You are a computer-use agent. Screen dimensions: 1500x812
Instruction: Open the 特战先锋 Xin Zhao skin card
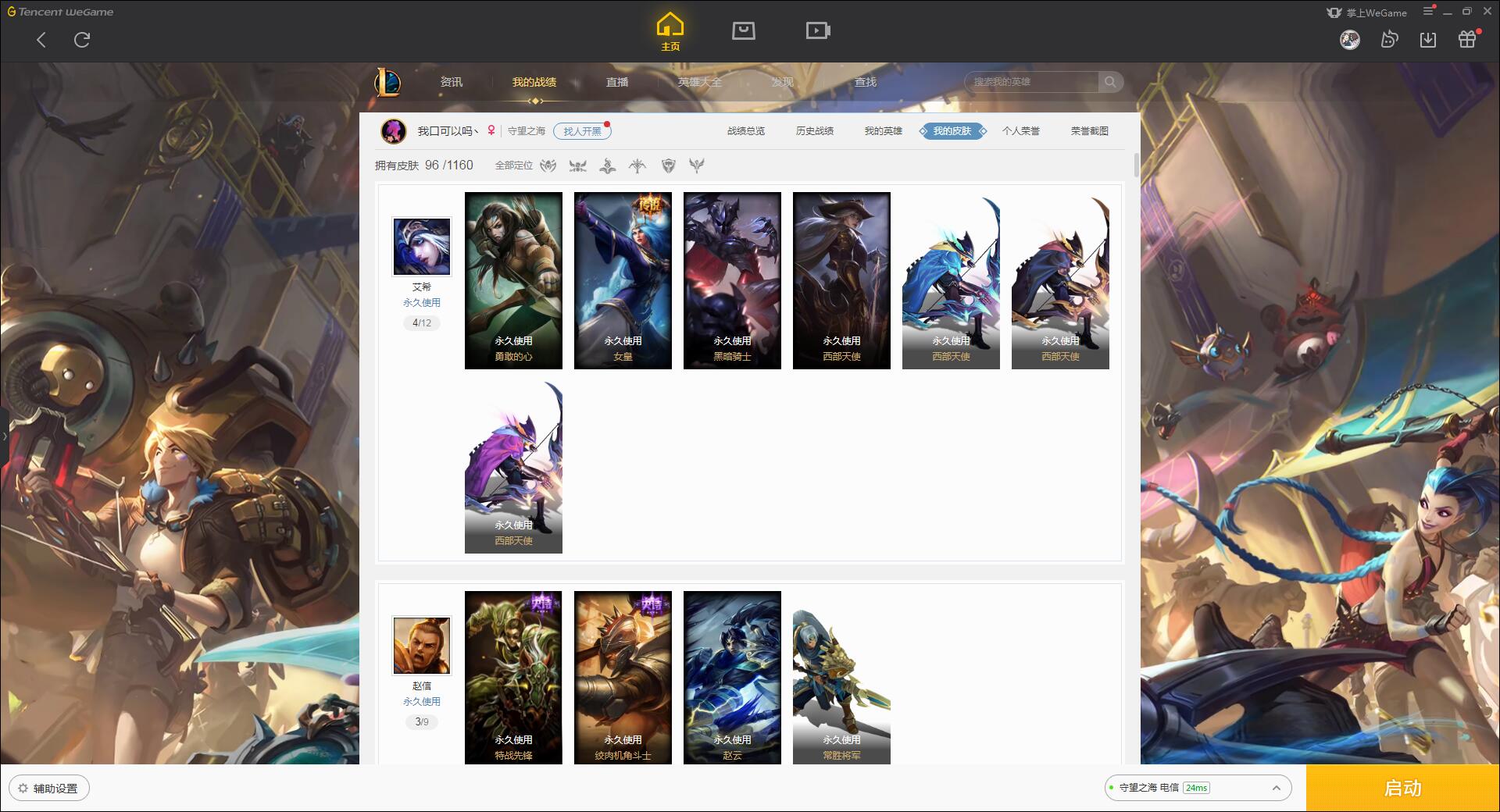pyautogui.click(x=513, y=677)
